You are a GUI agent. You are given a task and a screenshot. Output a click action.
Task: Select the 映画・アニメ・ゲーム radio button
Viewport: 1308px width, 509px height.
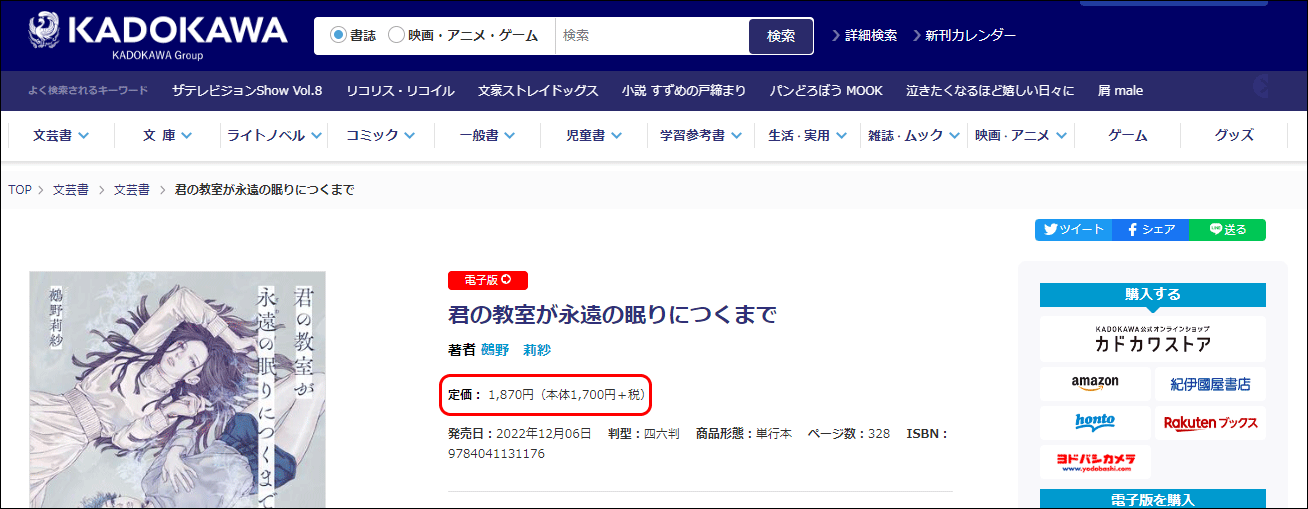point(396,35)
